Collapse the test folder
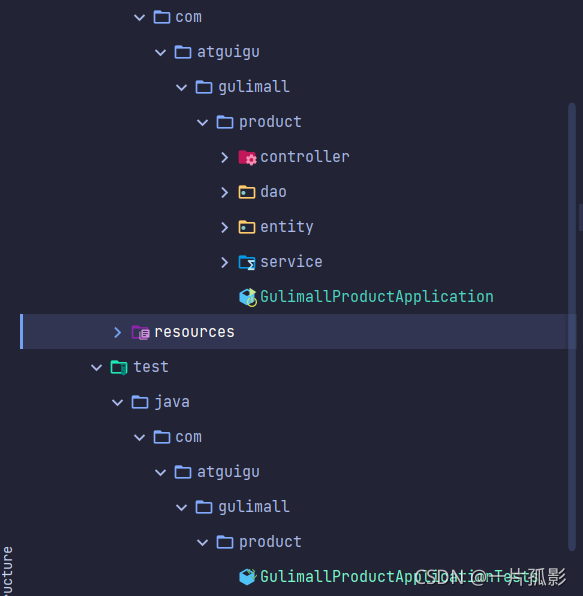583x596 pixels. click(x=97, y=368)
